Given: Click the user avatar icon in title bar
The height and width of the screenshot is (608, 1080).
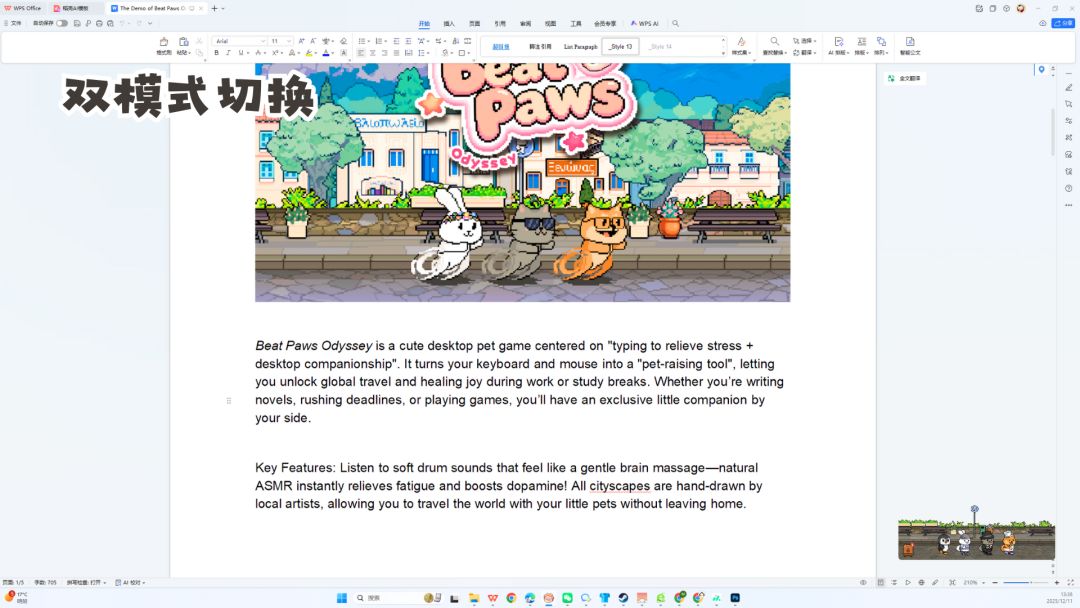Looking at the screenshot, I should pos(1021,8).
